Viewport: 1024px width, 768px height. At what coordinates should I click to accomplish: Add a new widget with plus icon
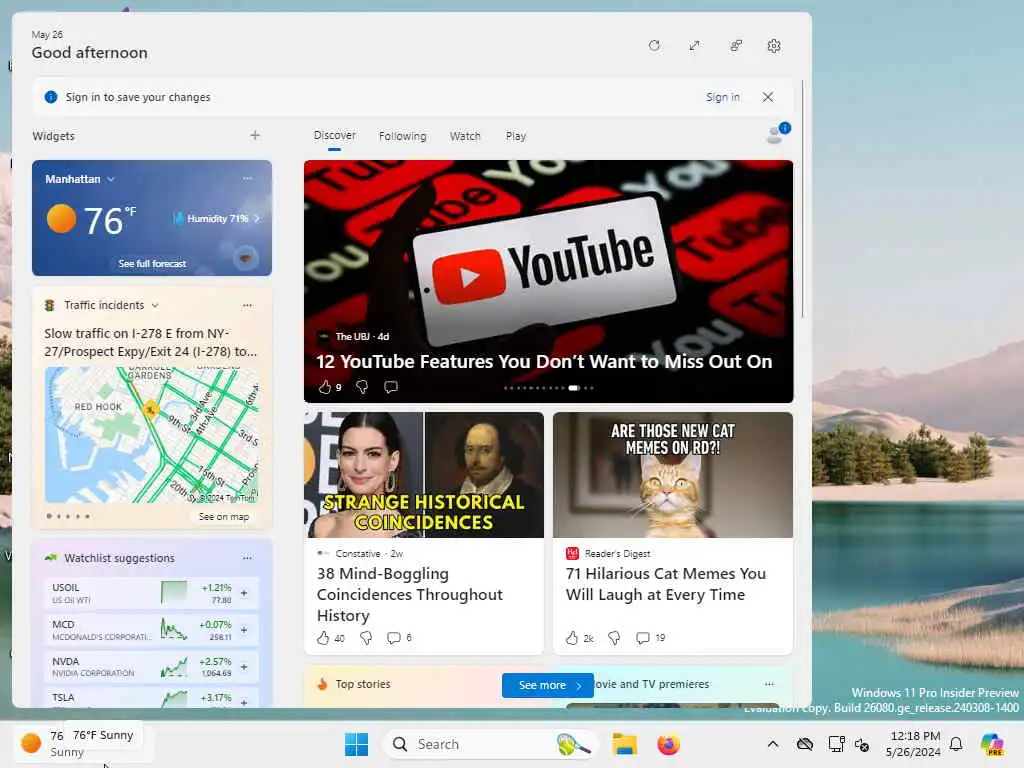(255, 135)
